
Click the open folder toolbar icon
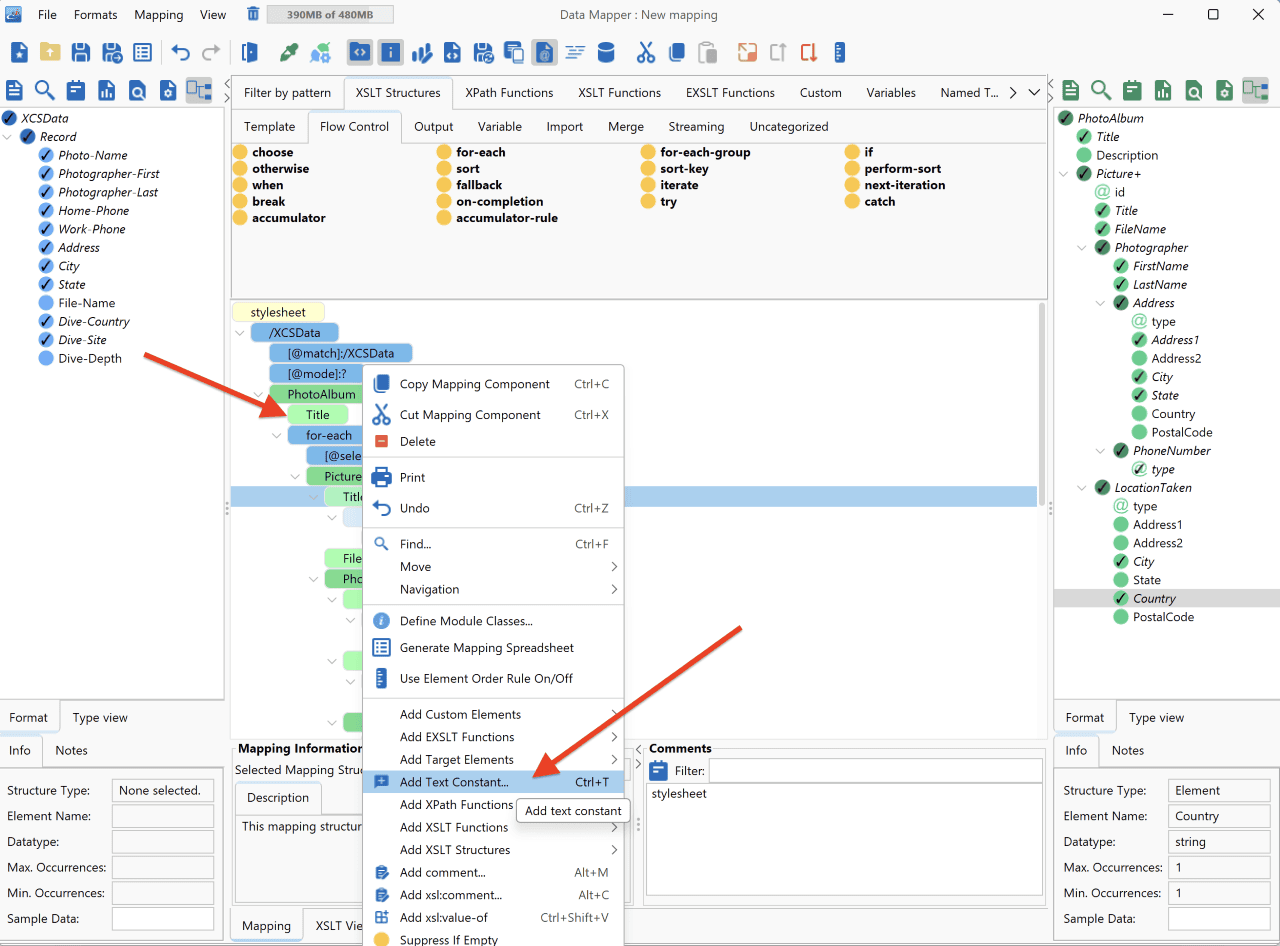(50, 53)
